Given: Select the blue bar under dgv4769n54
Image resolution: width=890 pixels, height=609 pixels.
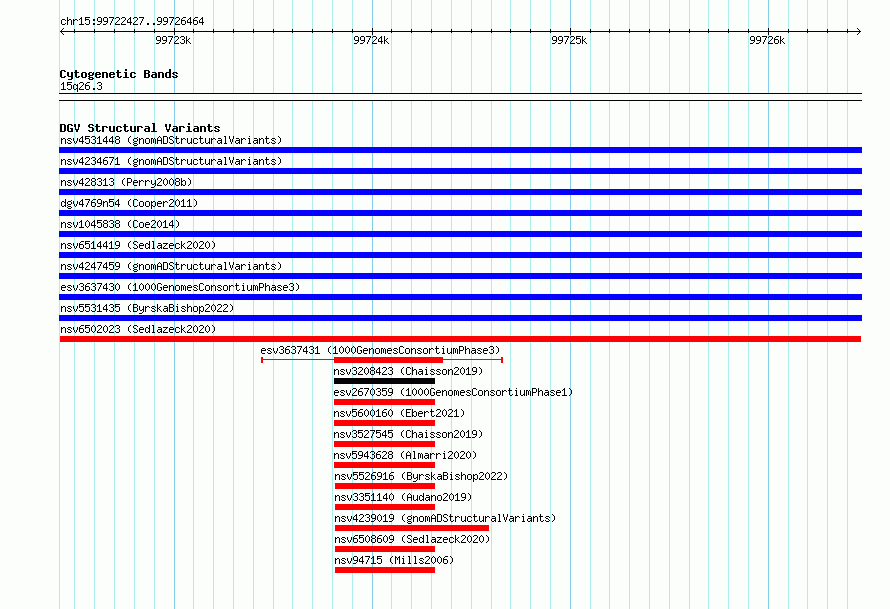Looking at the screenshot, I should (x=460, y=213).
